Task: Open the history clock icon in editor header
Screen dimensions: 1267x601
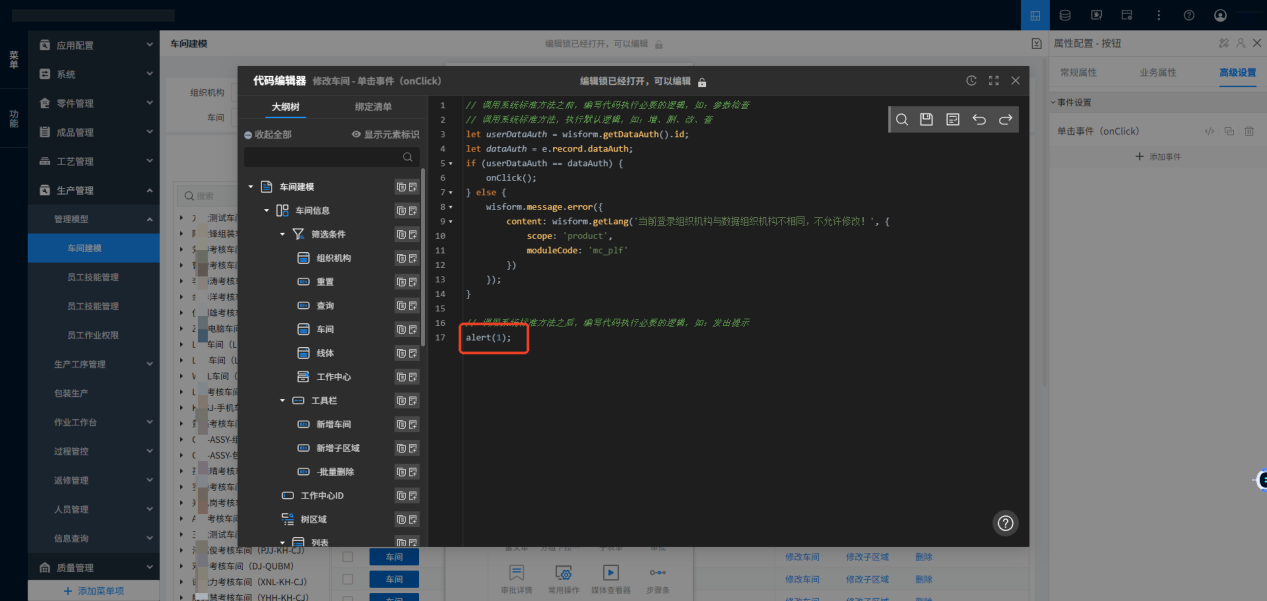Action: click(x=971, y=81)
